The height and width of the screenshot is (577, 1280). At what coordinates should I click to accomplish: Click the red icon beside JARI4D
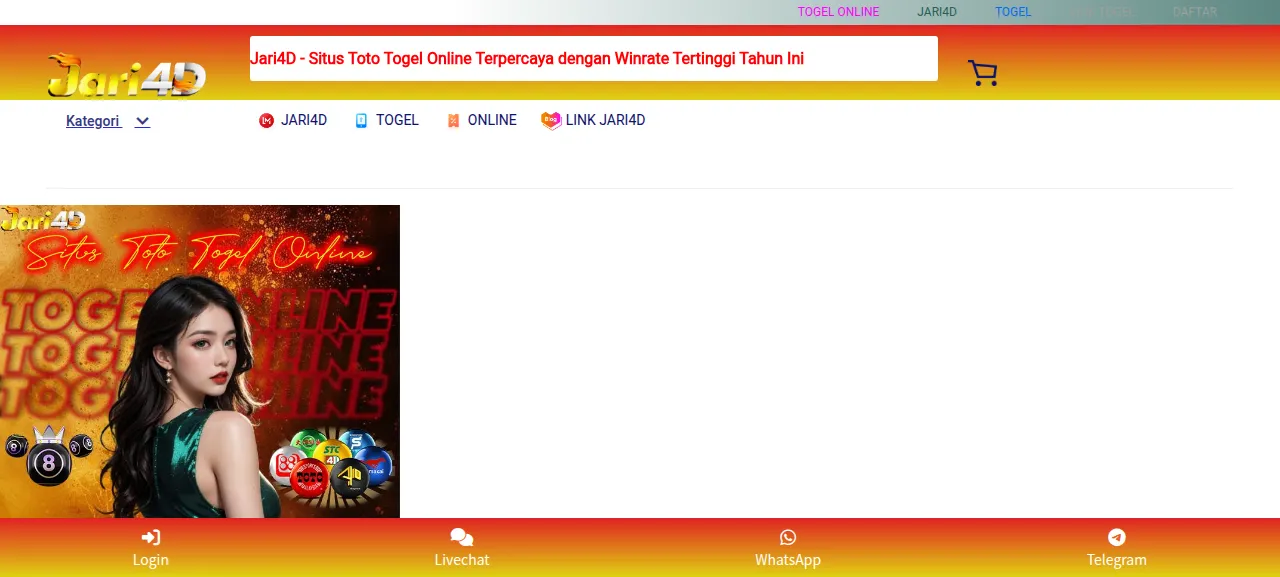click(266, 121)
